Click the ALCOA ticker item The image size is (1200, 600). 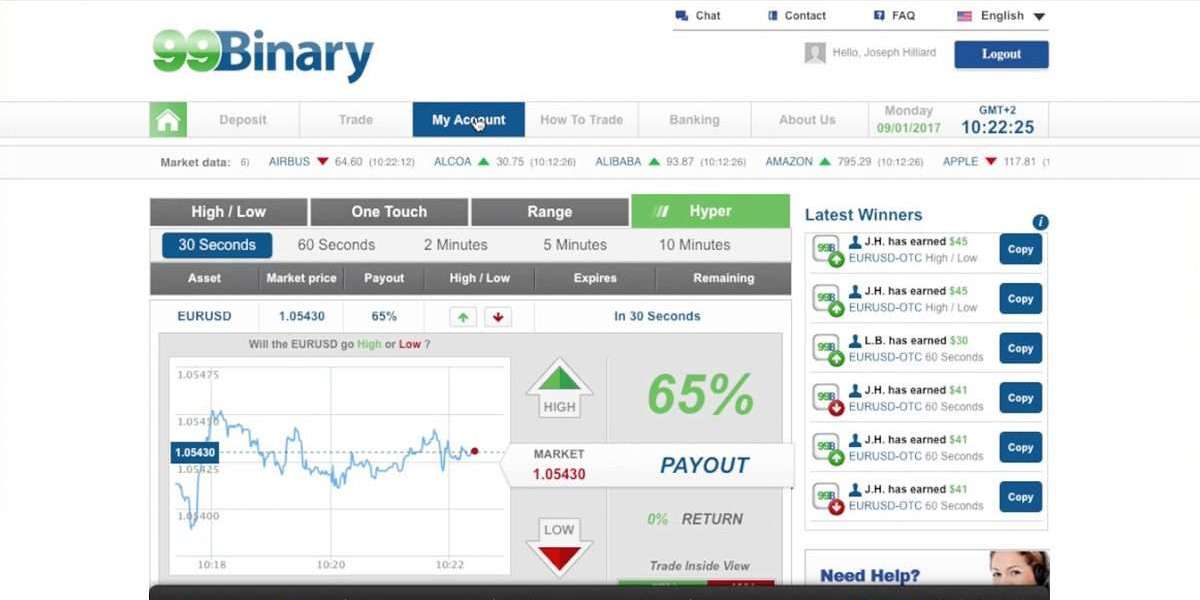(504, 162)
